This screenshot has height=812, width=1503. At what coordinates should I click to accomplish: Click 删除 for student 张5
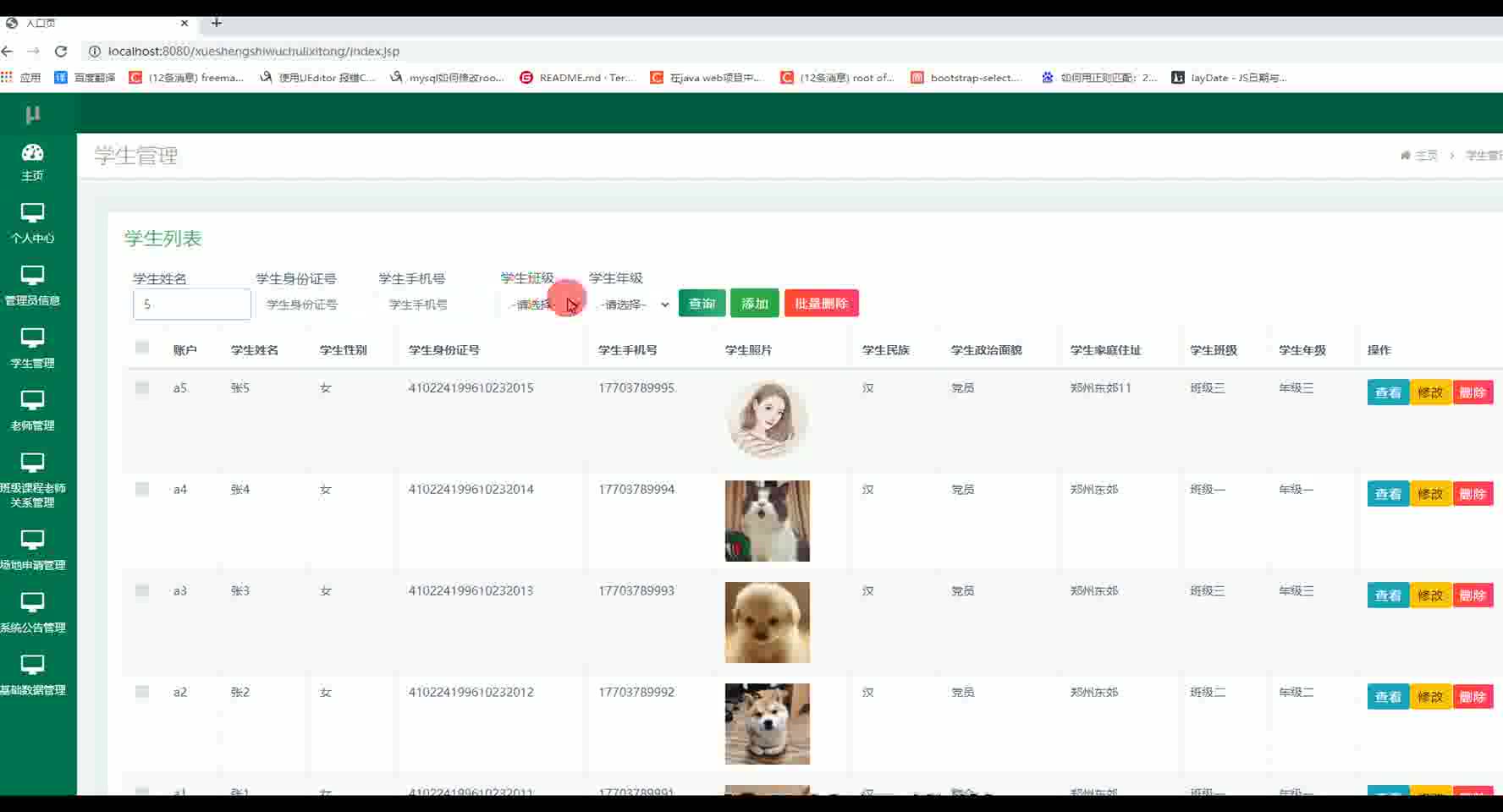pos(1473,392)
